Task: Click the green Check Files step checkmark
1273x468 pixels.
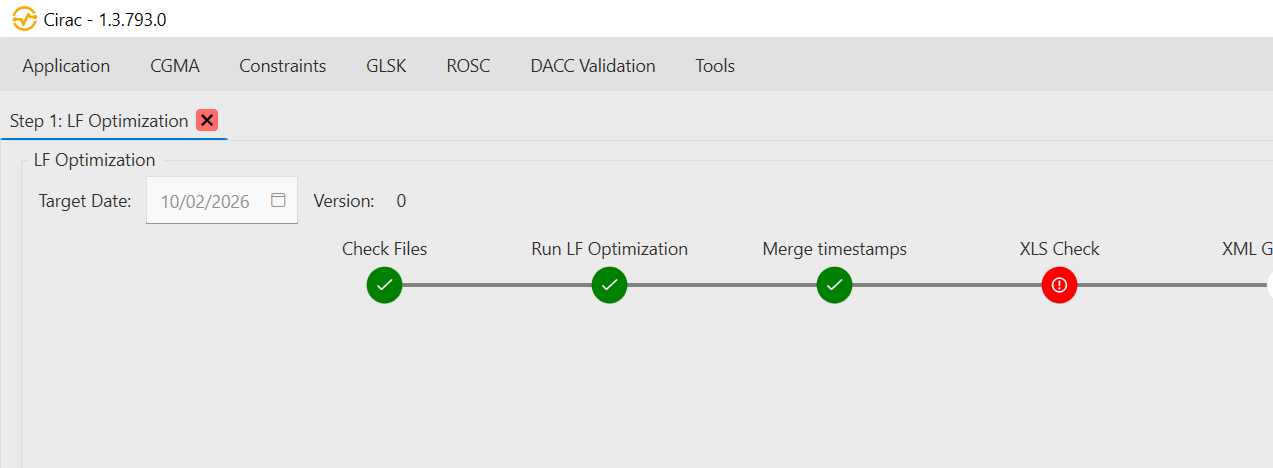Action: (x=384, y=285)
